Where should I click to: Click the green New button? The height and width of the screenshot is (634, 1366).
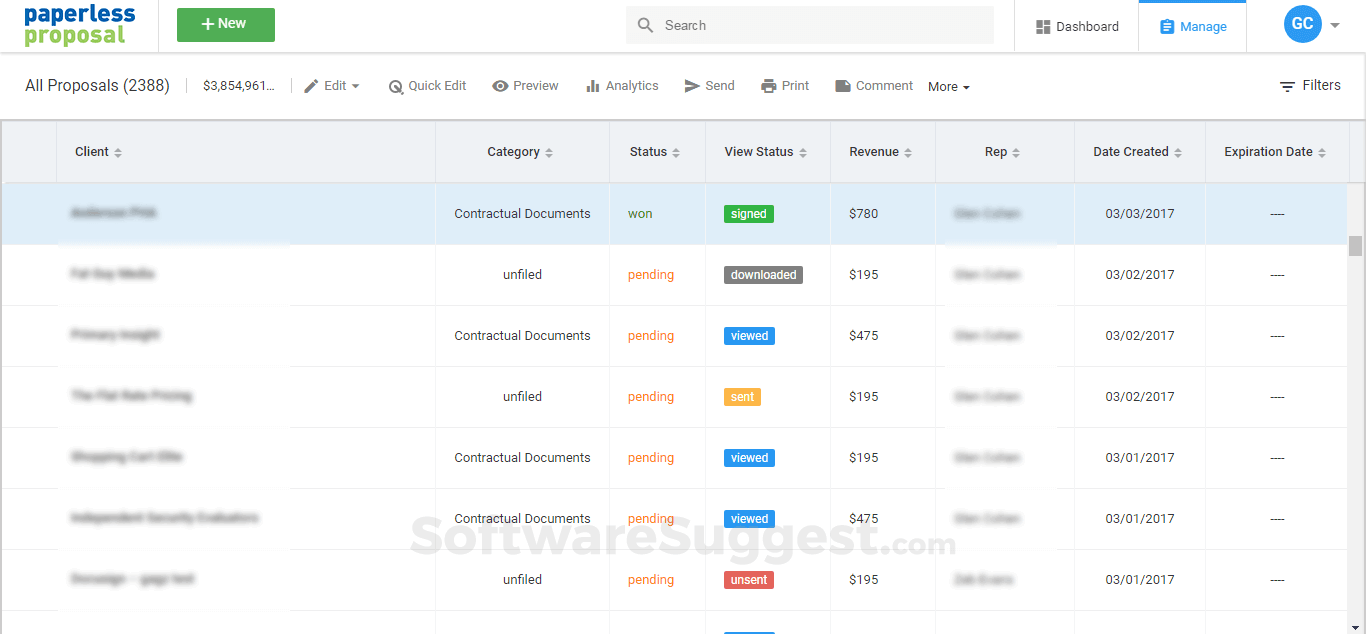pyautogui.click(x=226, y=25)
